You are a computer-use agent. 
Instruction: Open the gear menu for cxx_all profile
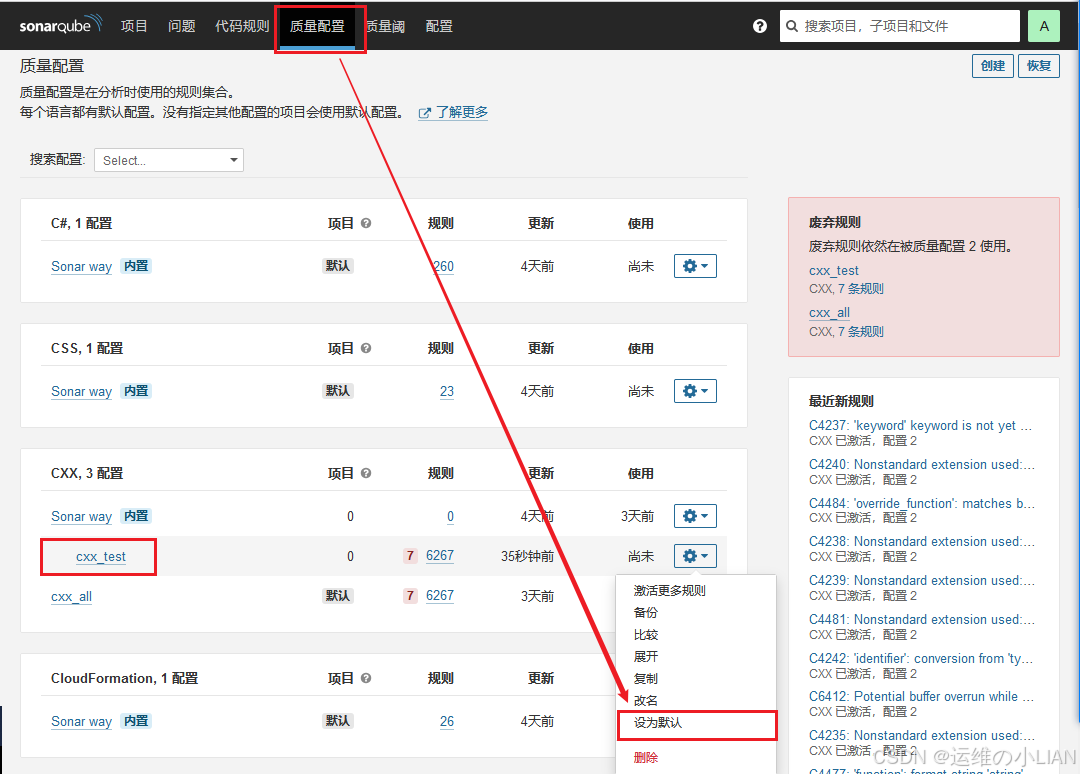pyautogui.click(x=695, y=595)
